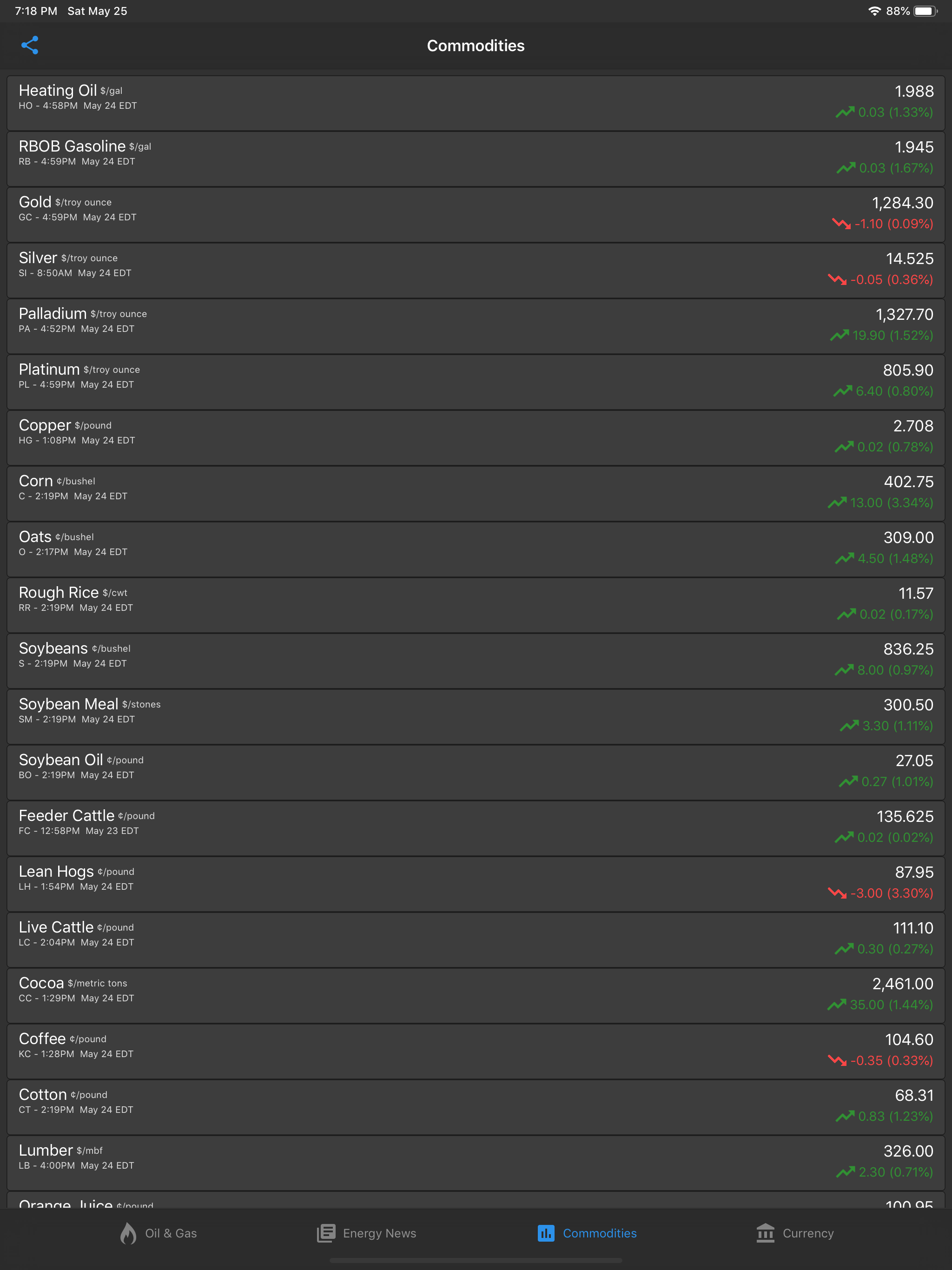Tap Gold's red downtrend arrow icon

coord(841,223)
